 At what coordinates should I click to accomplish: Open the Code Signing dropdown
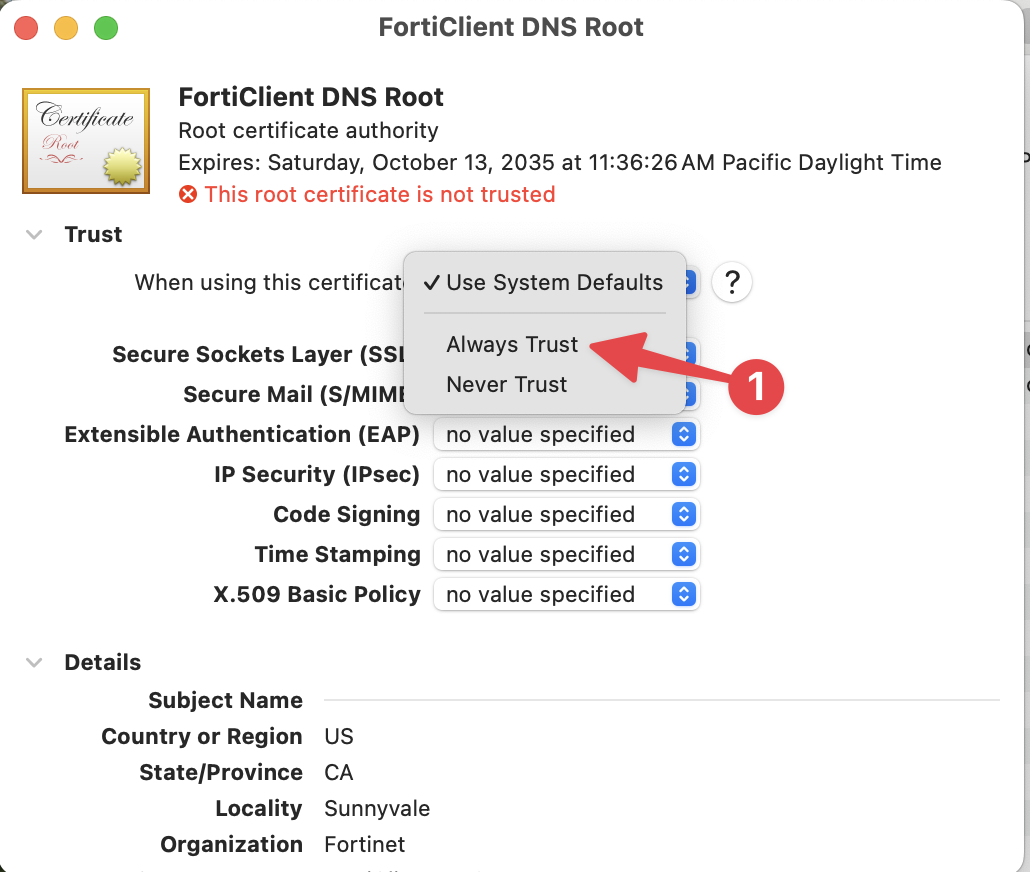point(566,514)
